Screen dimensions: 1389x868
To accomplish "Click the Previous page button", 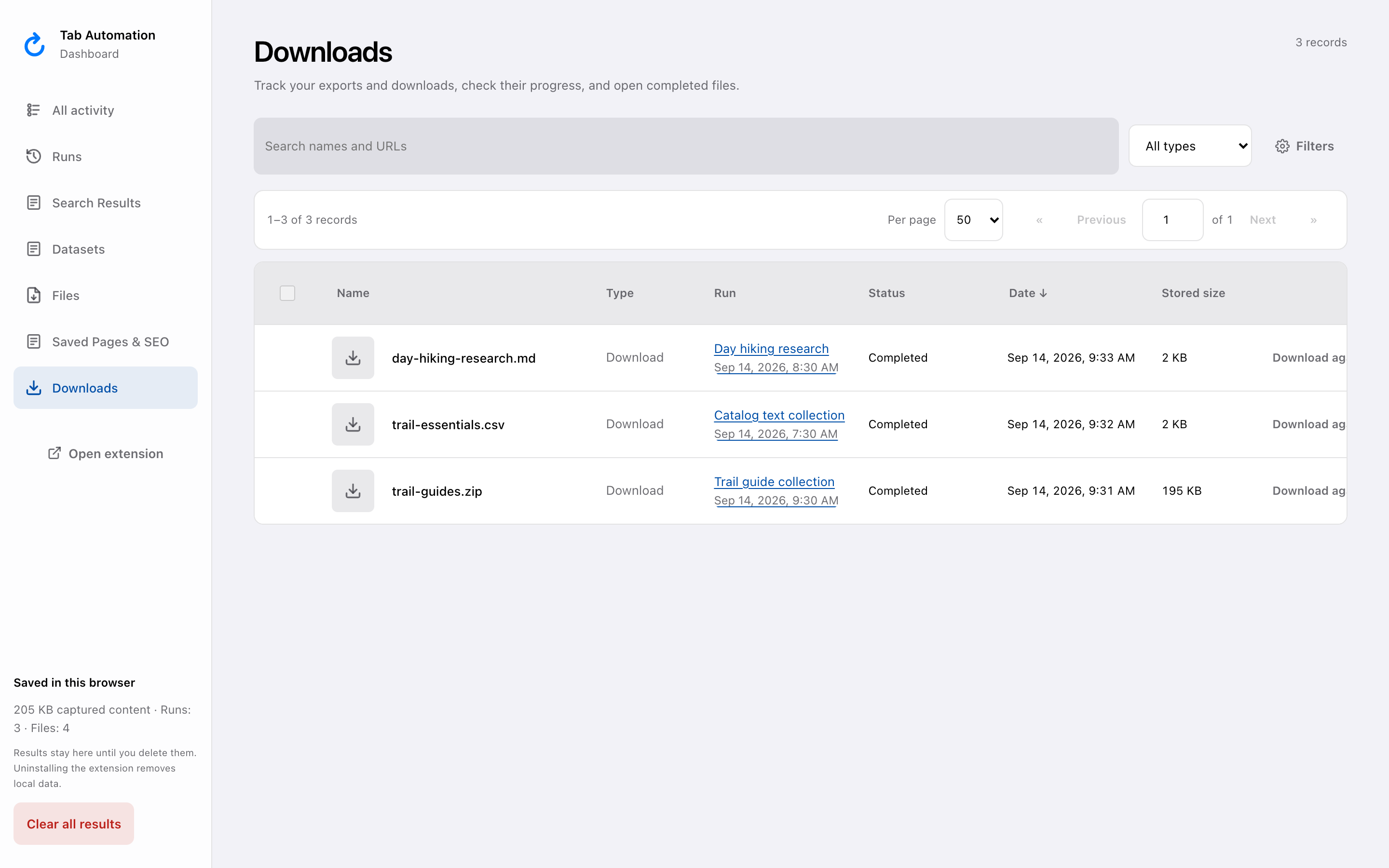I will [1101, 220].
